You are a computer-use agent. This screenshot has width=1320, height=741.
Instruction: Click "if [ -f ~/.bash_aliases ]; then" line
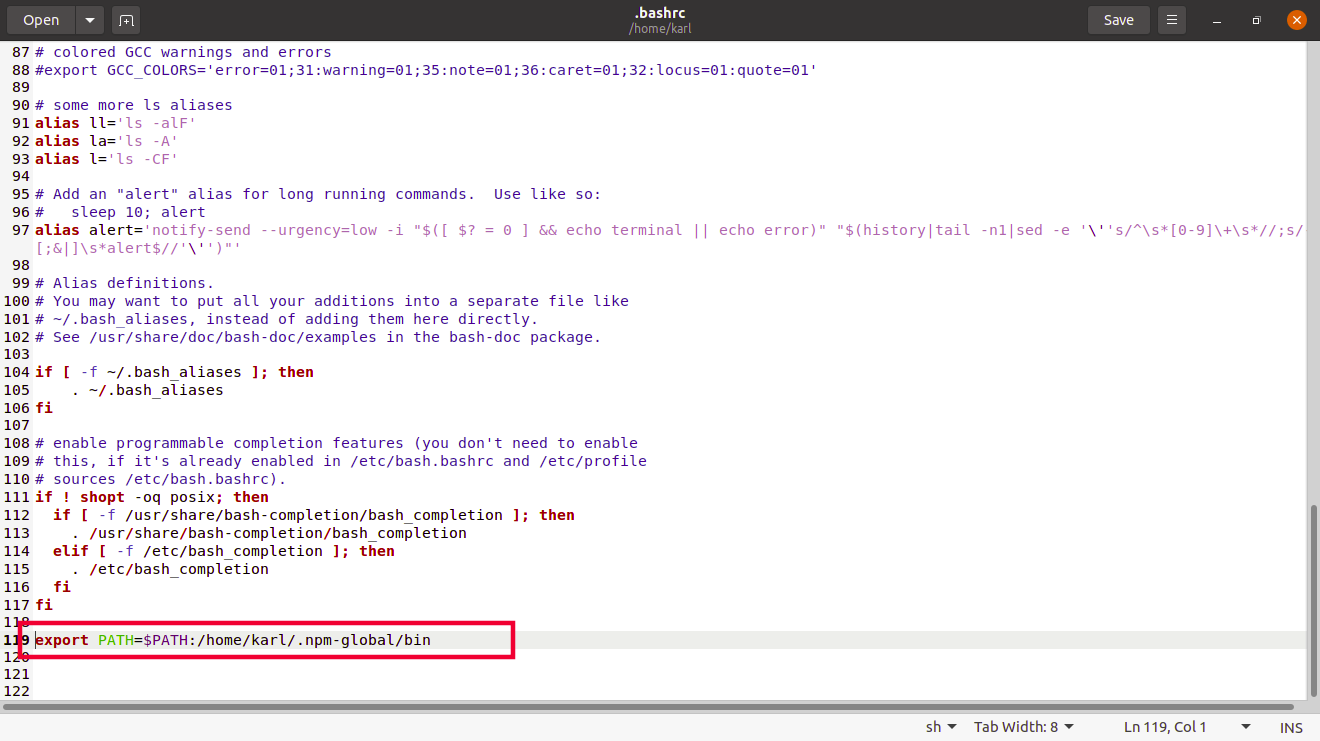point(174,372)
